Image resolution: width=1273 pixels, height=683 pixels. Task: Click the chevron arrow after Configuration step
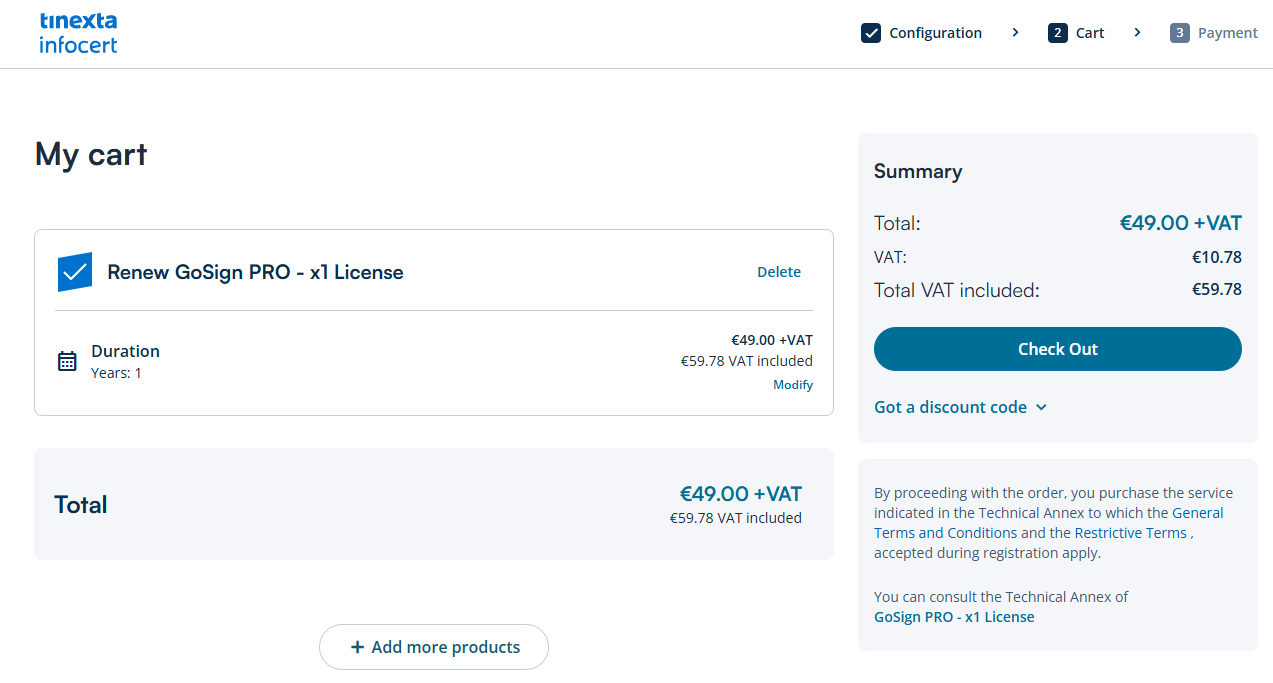1015,33
